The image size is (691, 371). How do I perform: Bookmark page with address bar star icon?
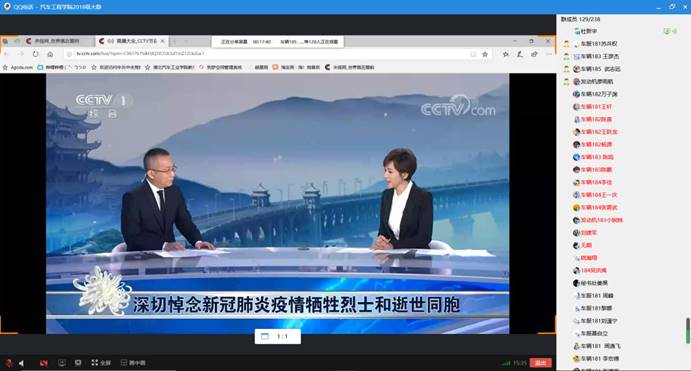485,54
